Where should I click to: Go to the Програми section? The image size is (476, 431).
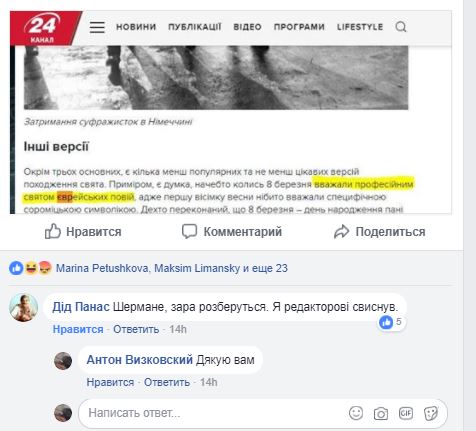(x=299, y=27)
